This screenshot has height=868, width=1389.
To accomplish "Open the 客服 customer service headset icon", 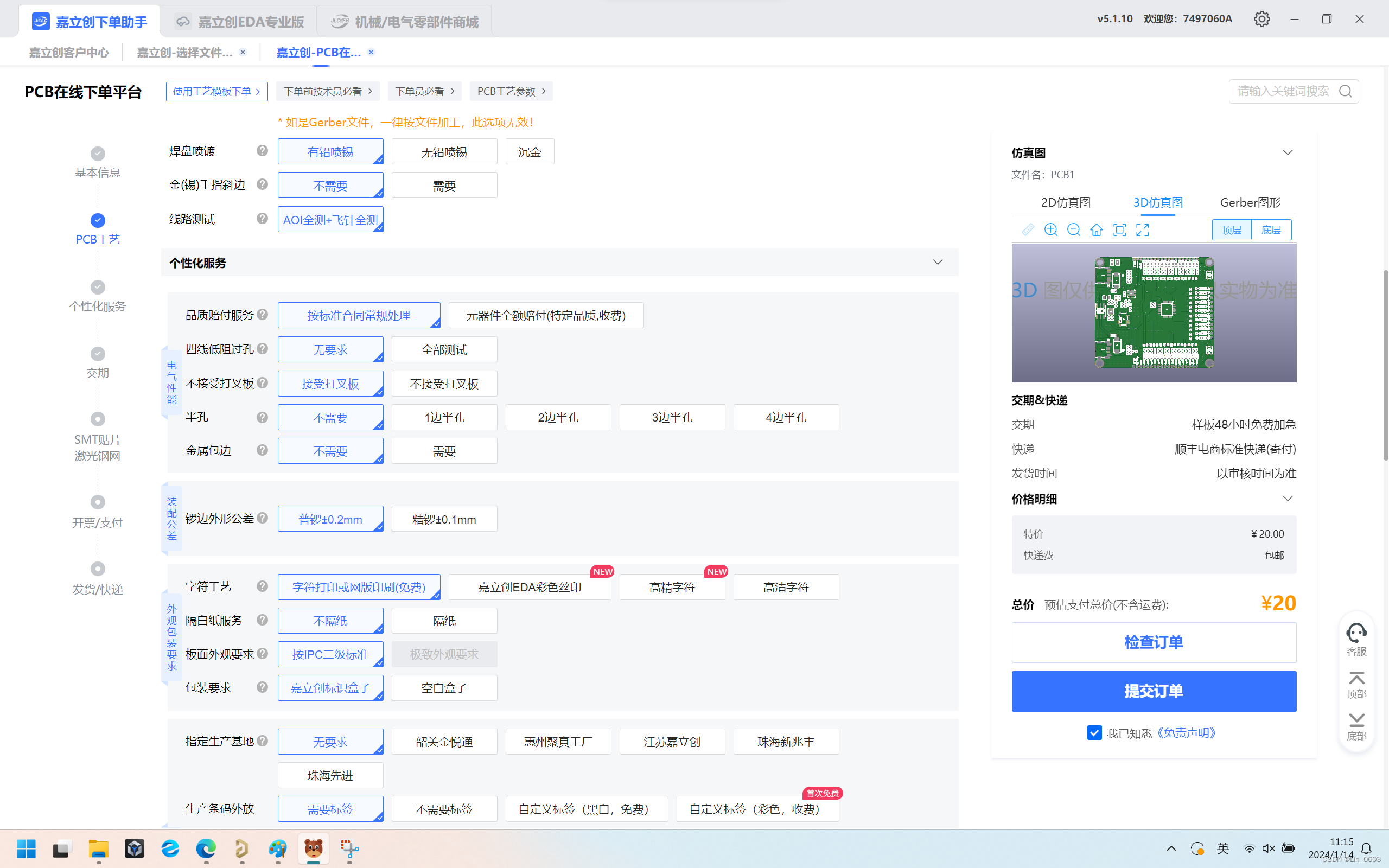I will point(1356,634).
